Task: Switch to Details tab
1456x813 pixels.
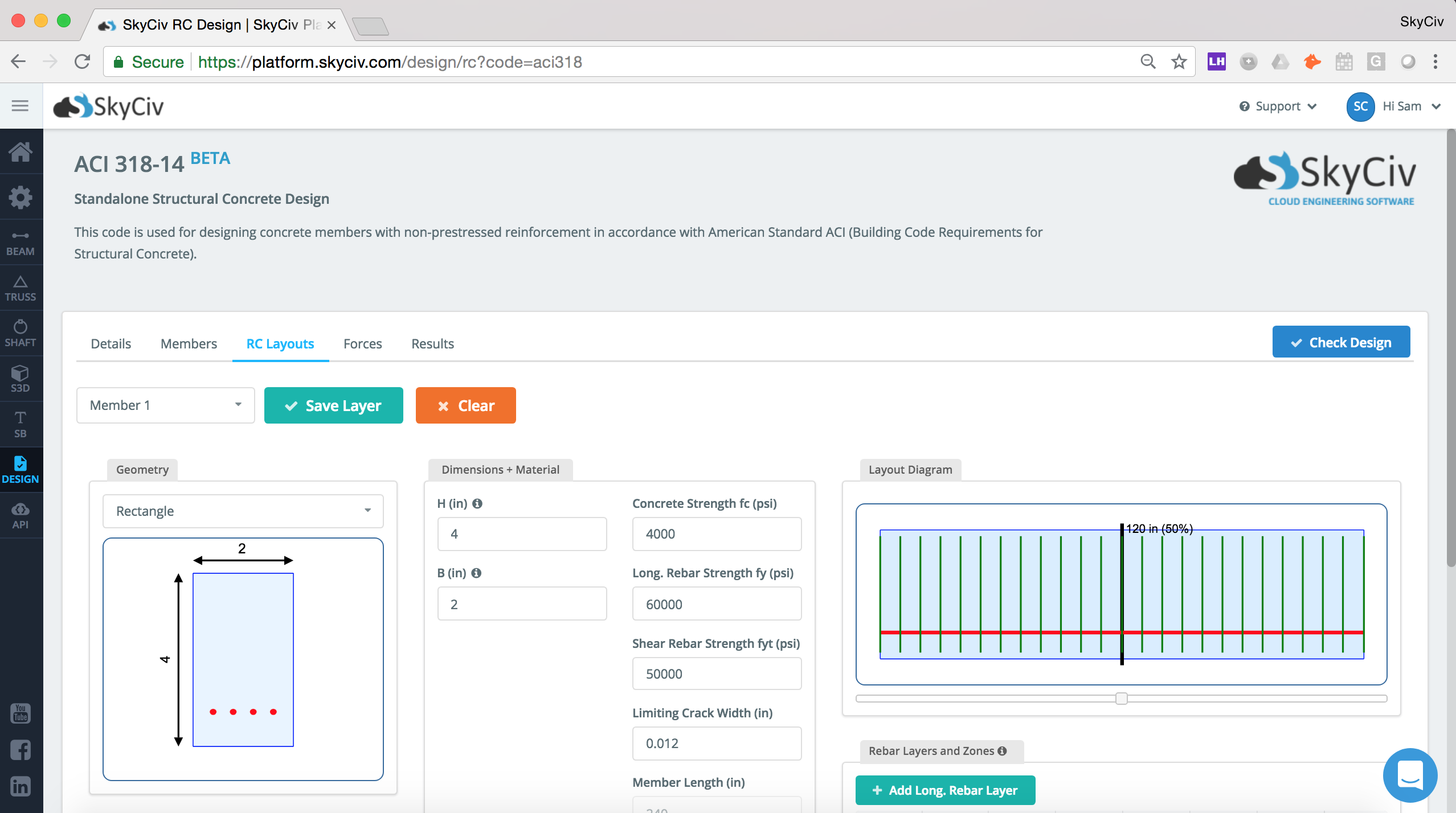Action: (x=110, y=344)
